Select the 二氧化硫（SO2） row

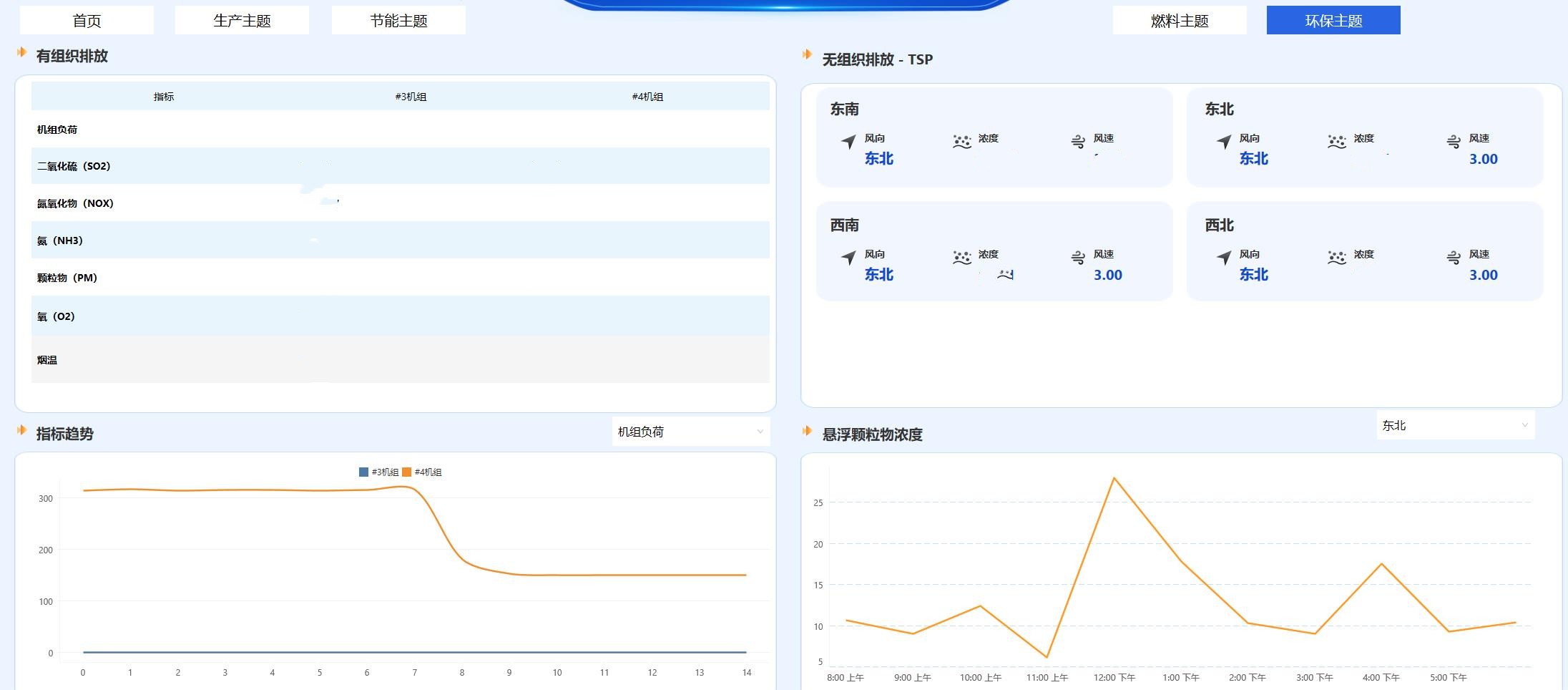pos(401,166)
